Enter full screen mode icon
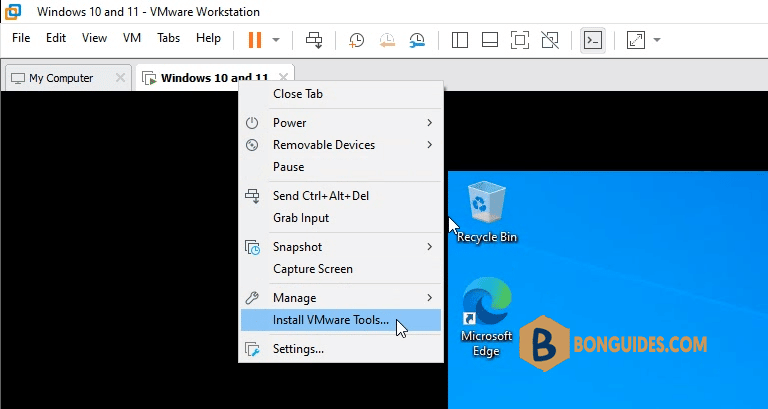 (520, 40)
